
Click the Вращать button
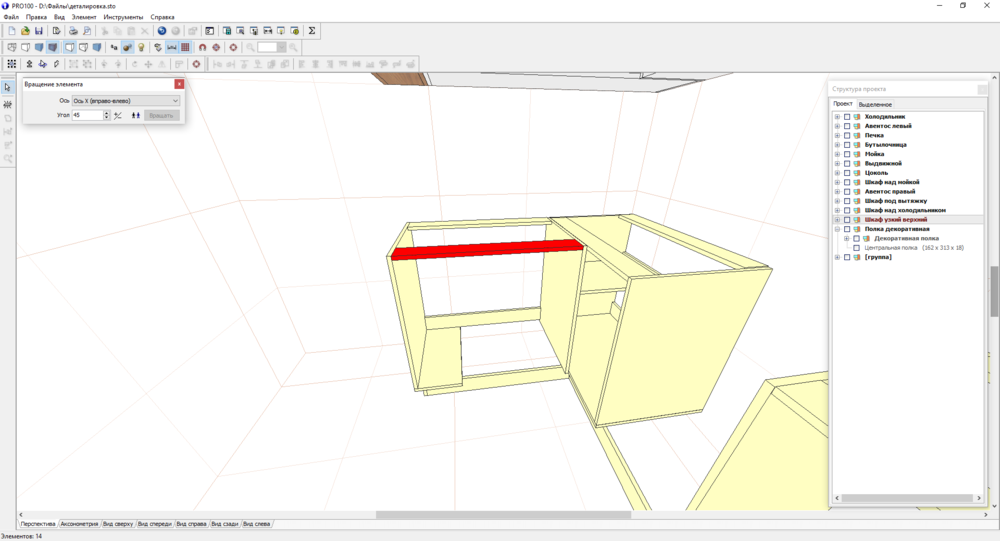[x=161, y=115]
